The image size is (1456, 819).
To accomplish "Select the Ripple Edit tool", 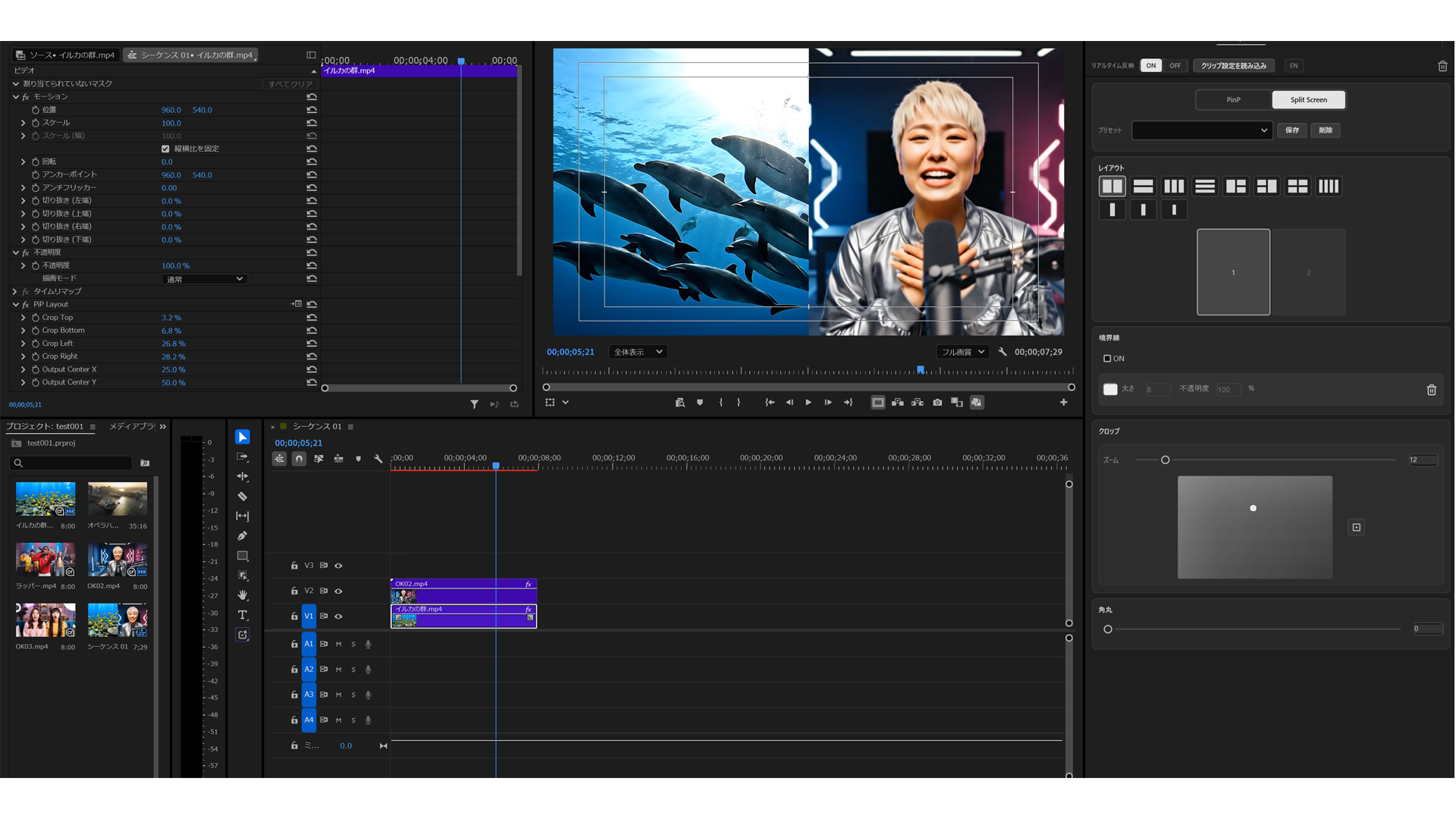I will pos(243,476).
